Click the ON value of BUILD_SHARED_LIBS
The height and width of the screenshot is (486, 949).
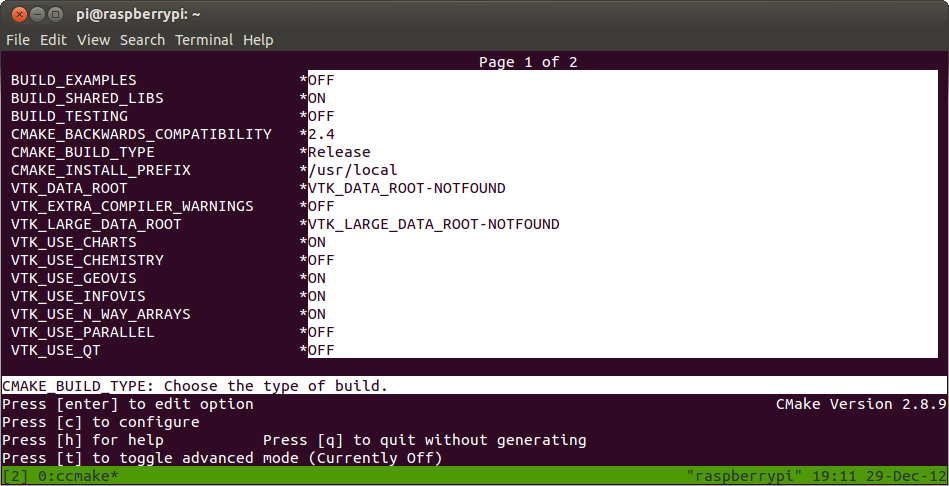coord(317,98)
